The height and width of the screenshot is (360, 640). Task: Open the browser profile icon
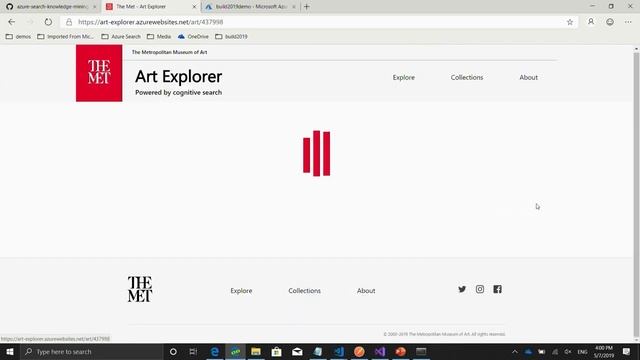click(x=591, y=22)
